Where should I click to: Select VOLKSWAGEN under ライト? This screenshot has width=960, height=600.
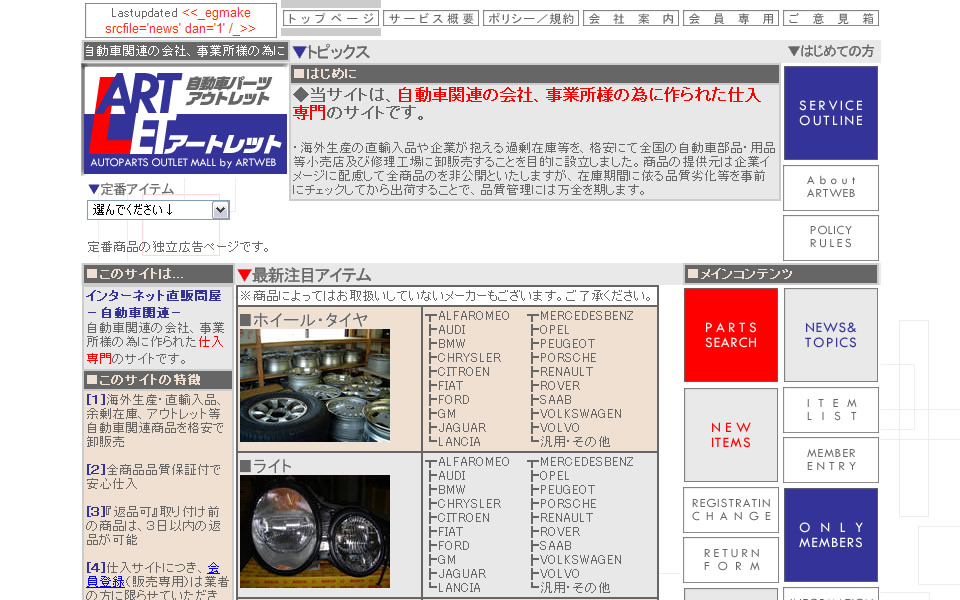point(580,561)
